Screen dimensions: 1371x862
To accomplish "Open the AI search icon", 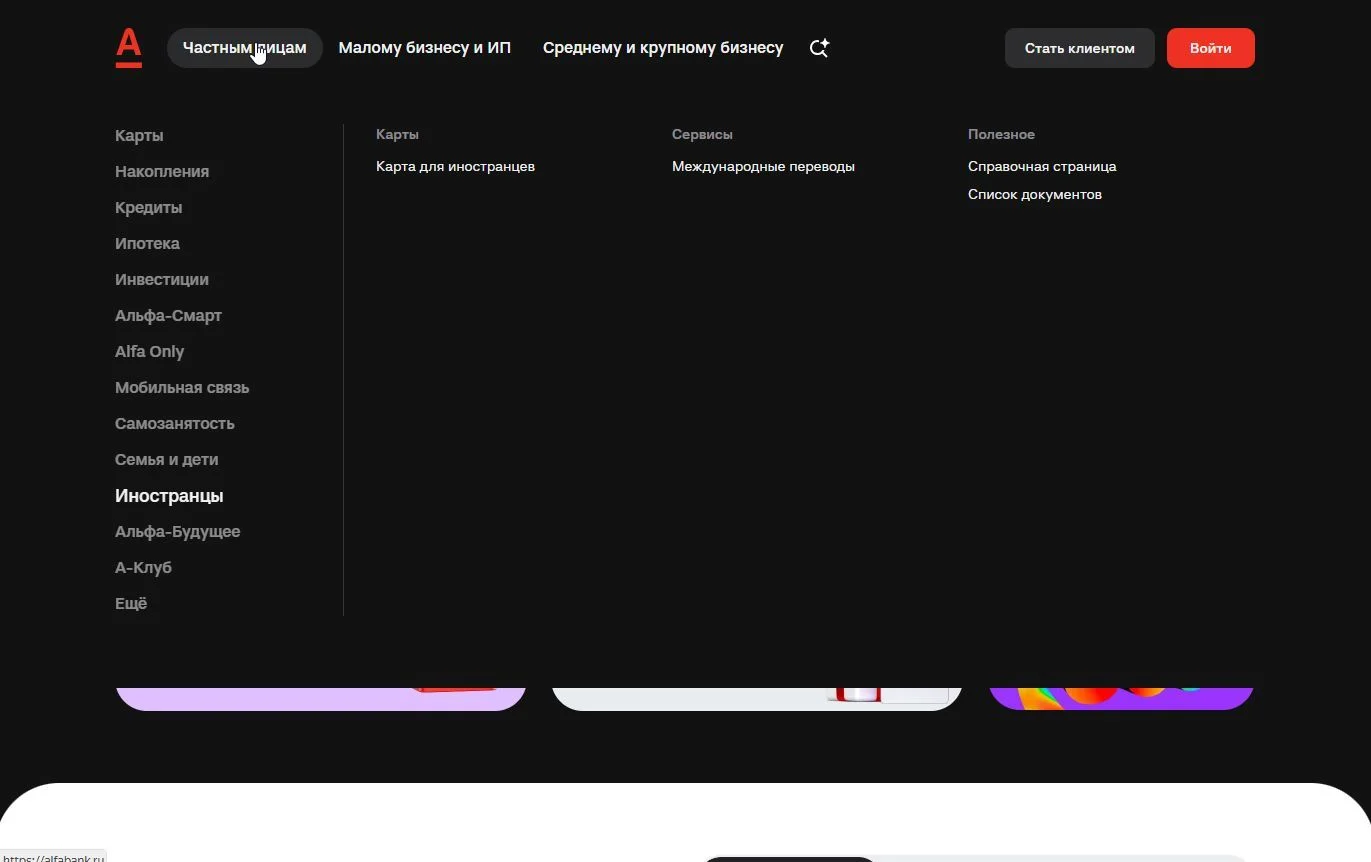I will 819,48.
